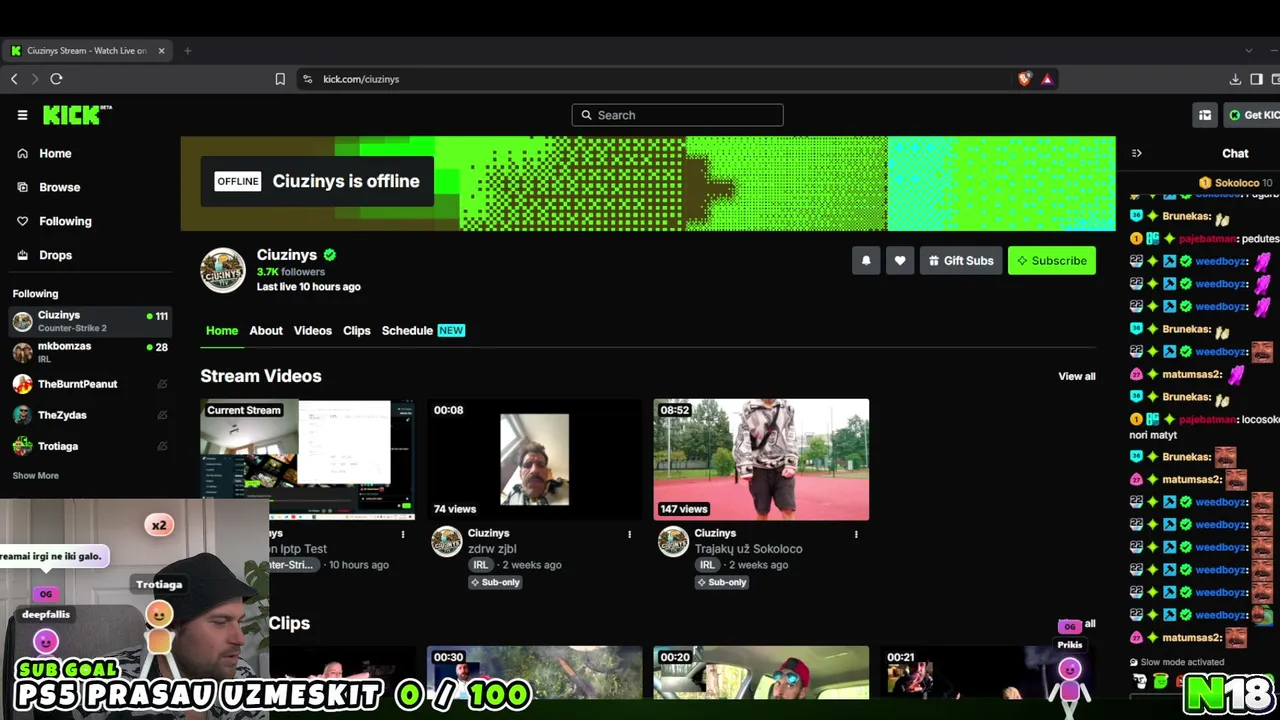Open the Kick store icon button
This screenshot has height=720, width=1280.
[x=1205, y=115]
